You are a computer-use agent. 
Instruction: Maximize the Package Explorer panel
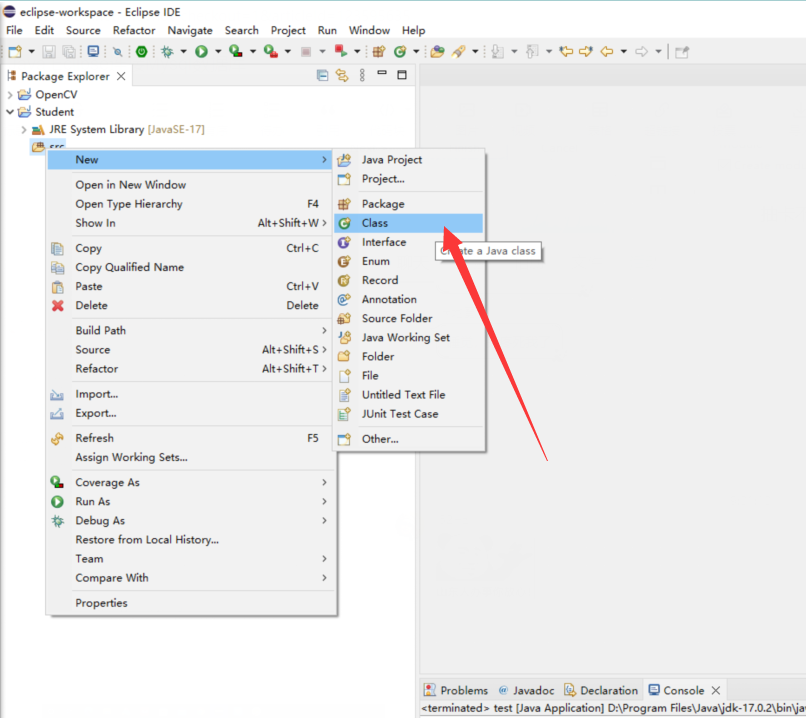click(402, 75)
